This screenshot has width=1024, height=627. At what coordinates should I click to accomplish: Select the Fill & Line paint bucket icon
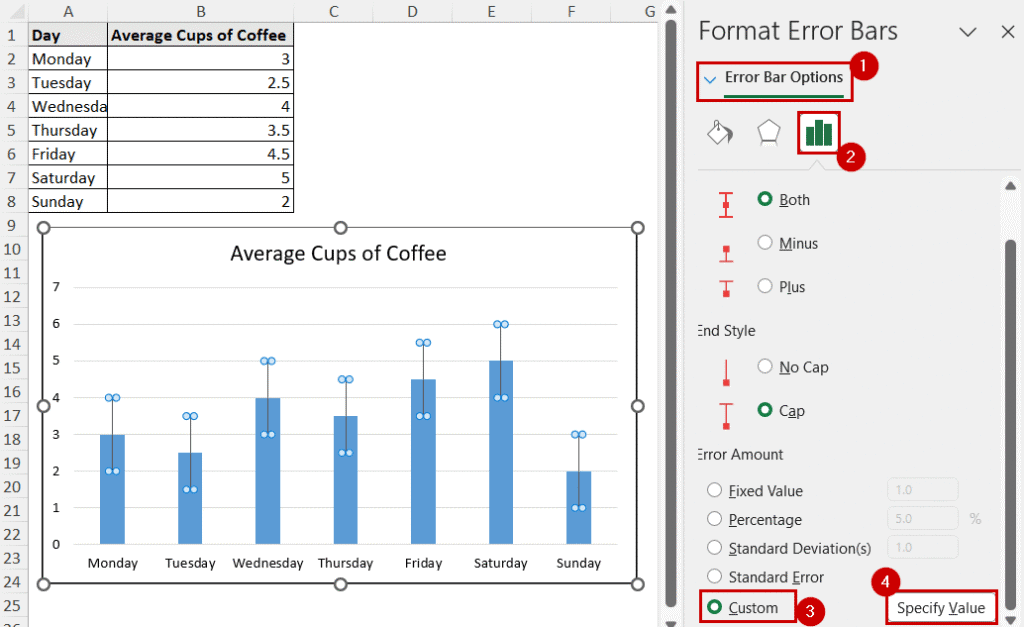pos(719,131)
